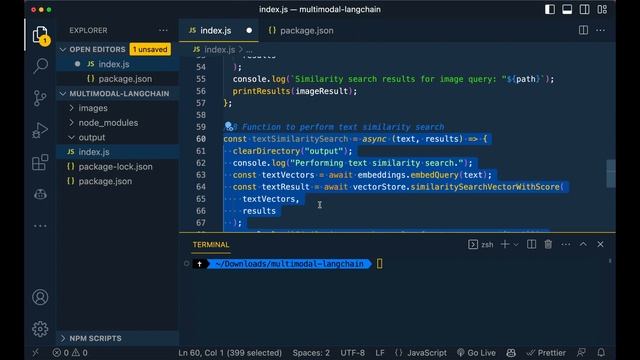Screen dimensions: 640x360
Task: Click the feedback icon in status bar
Action: pos(581,353)
